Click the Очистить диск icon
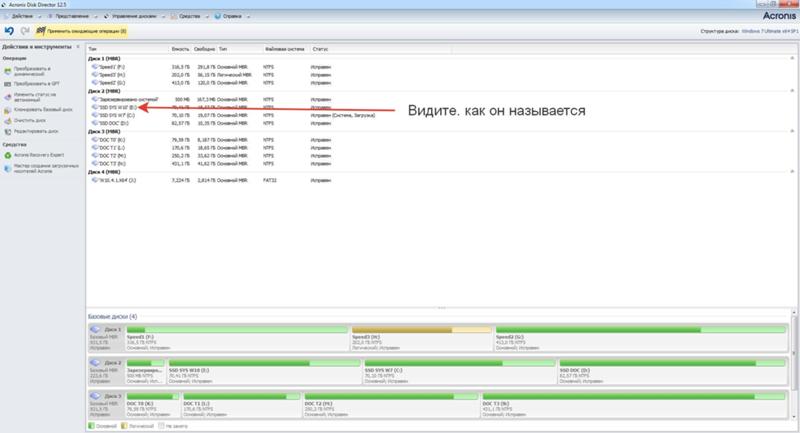This screenshot has width=800, height=433. pos(7,121)
